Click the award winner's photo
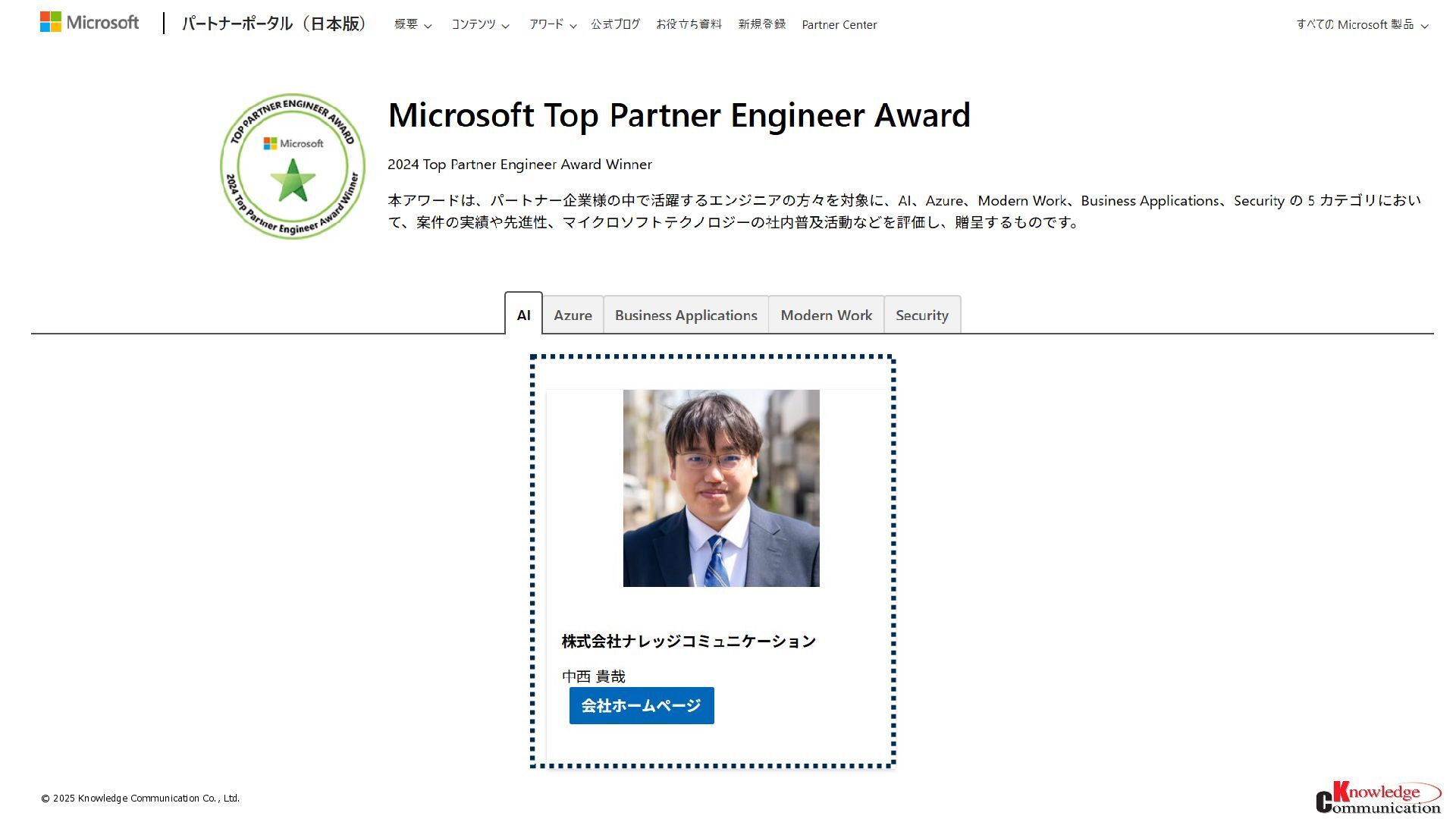The width and height of the screenshot is (1456, 819). (721, 488)
